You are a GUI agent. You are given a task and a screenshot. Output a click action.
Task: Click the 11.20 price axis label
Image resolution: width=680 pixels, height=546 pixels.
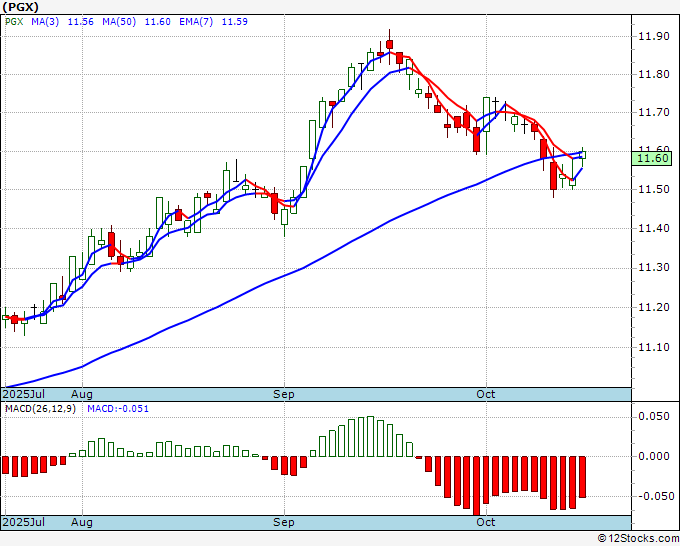pyautogui.click(x=654, y=307)
